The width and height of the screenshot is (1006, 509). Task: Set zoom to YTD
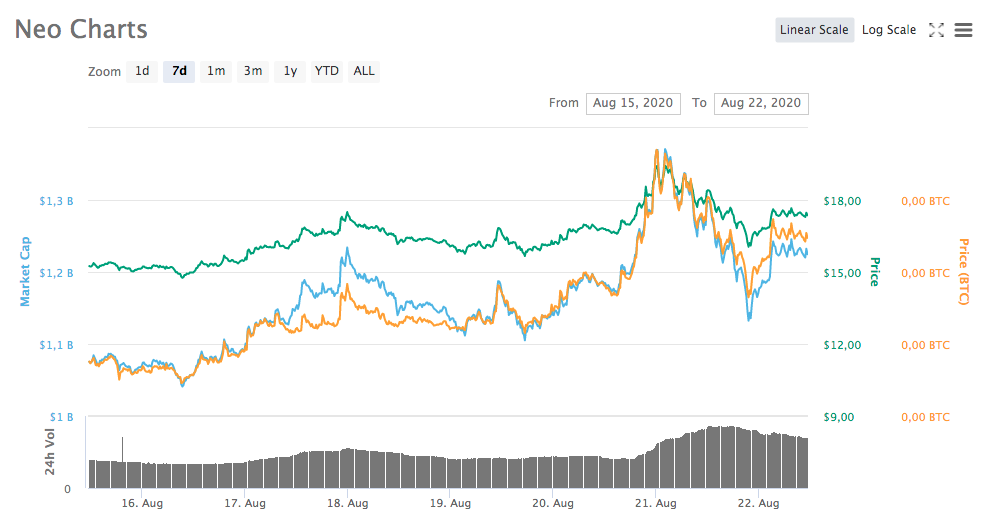[x=327, y=71]
